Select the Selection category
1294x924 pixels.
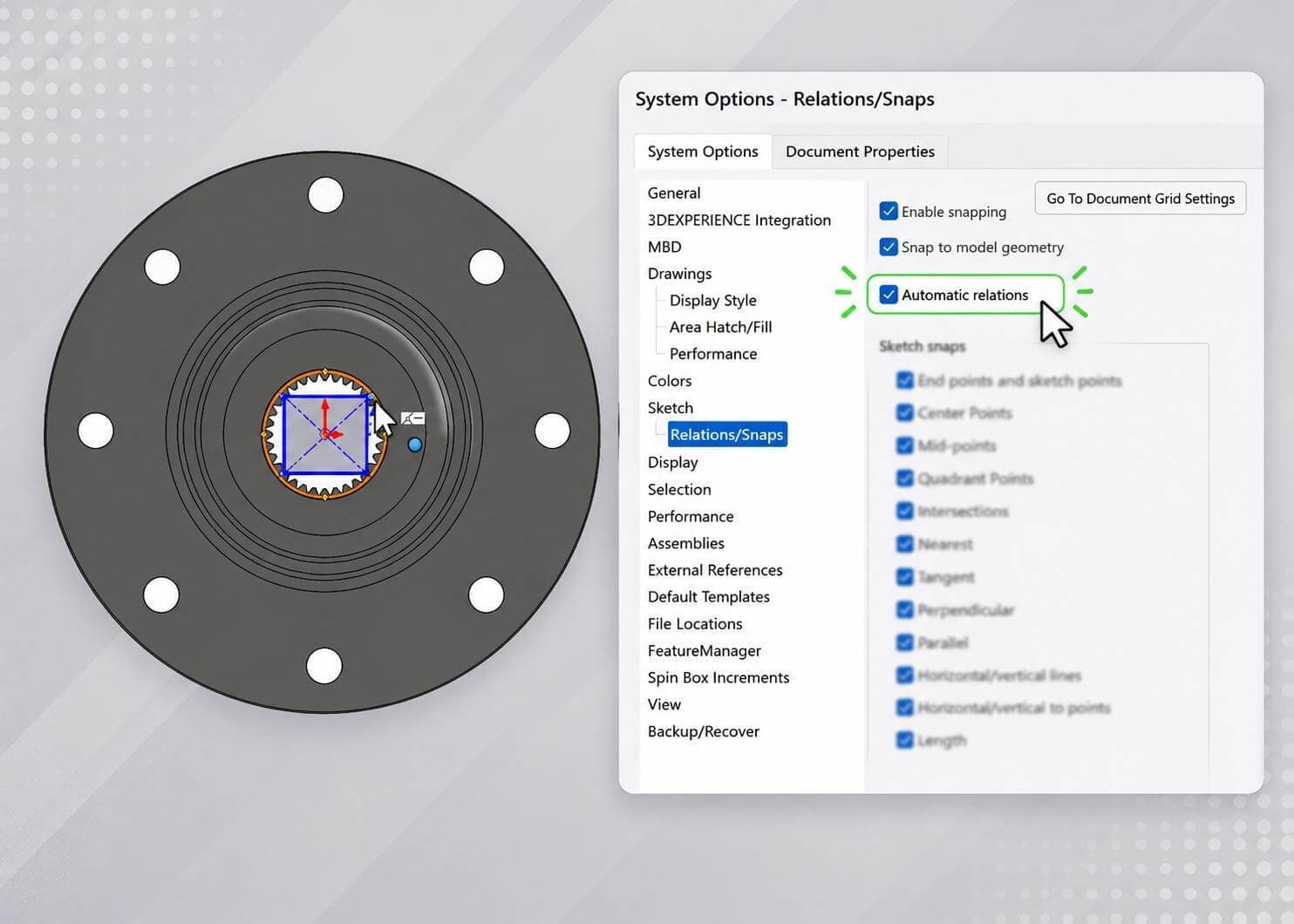pyautogui.click(x=679, y=490)
